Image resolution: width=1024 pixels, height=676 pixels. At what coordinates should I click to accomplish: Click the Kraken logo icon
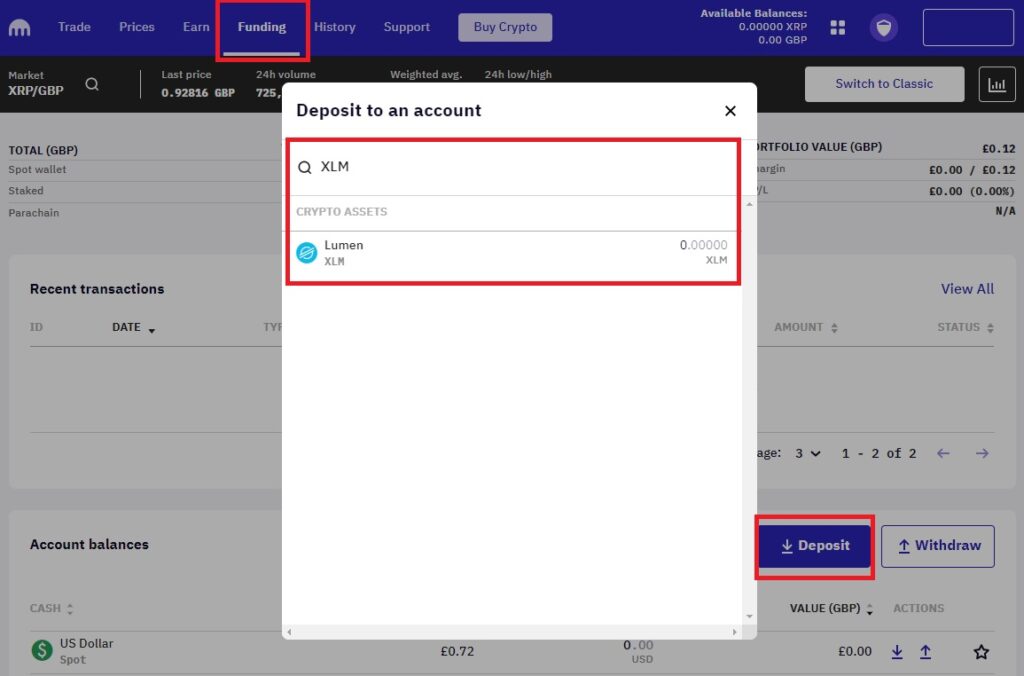(x=20, y=28)
